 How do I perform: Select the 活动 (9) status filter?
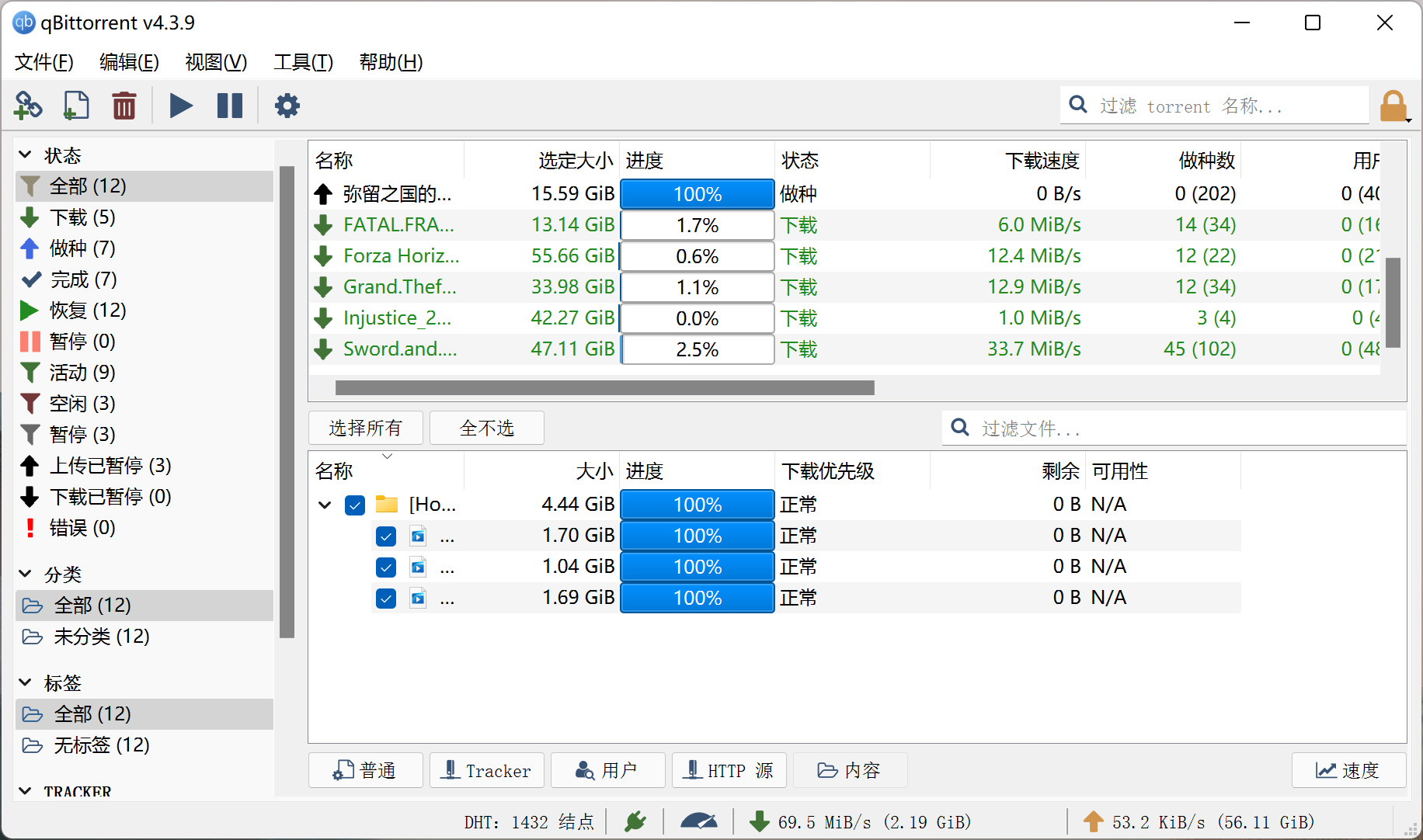[x=144, y=373]
